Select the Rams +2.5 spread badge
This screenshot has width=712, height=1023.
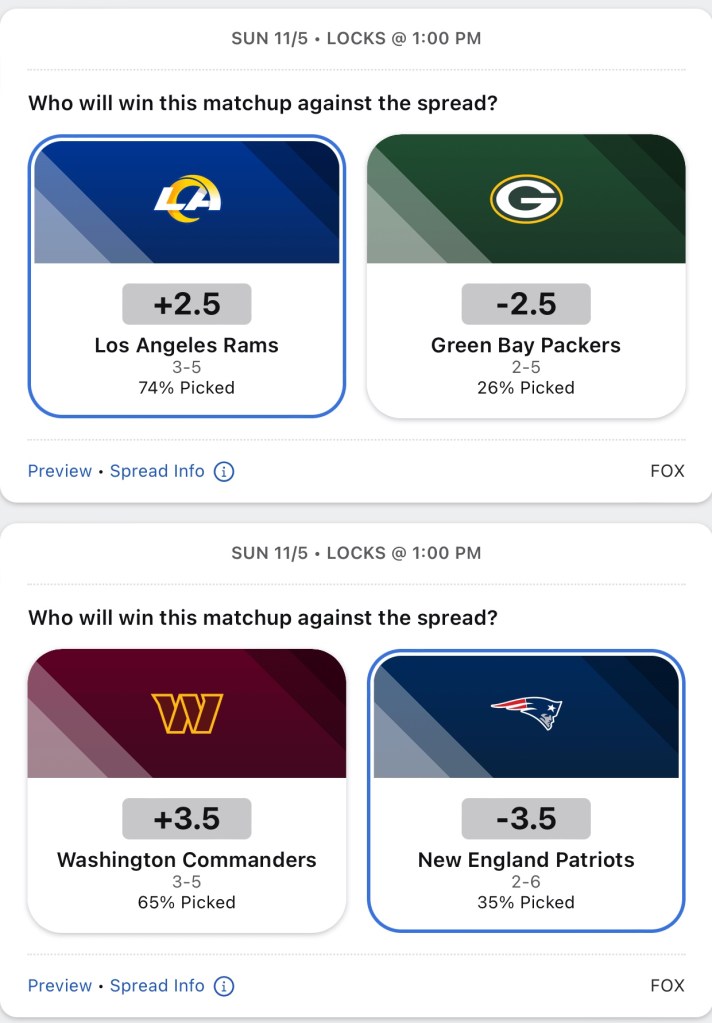[187, 304]
